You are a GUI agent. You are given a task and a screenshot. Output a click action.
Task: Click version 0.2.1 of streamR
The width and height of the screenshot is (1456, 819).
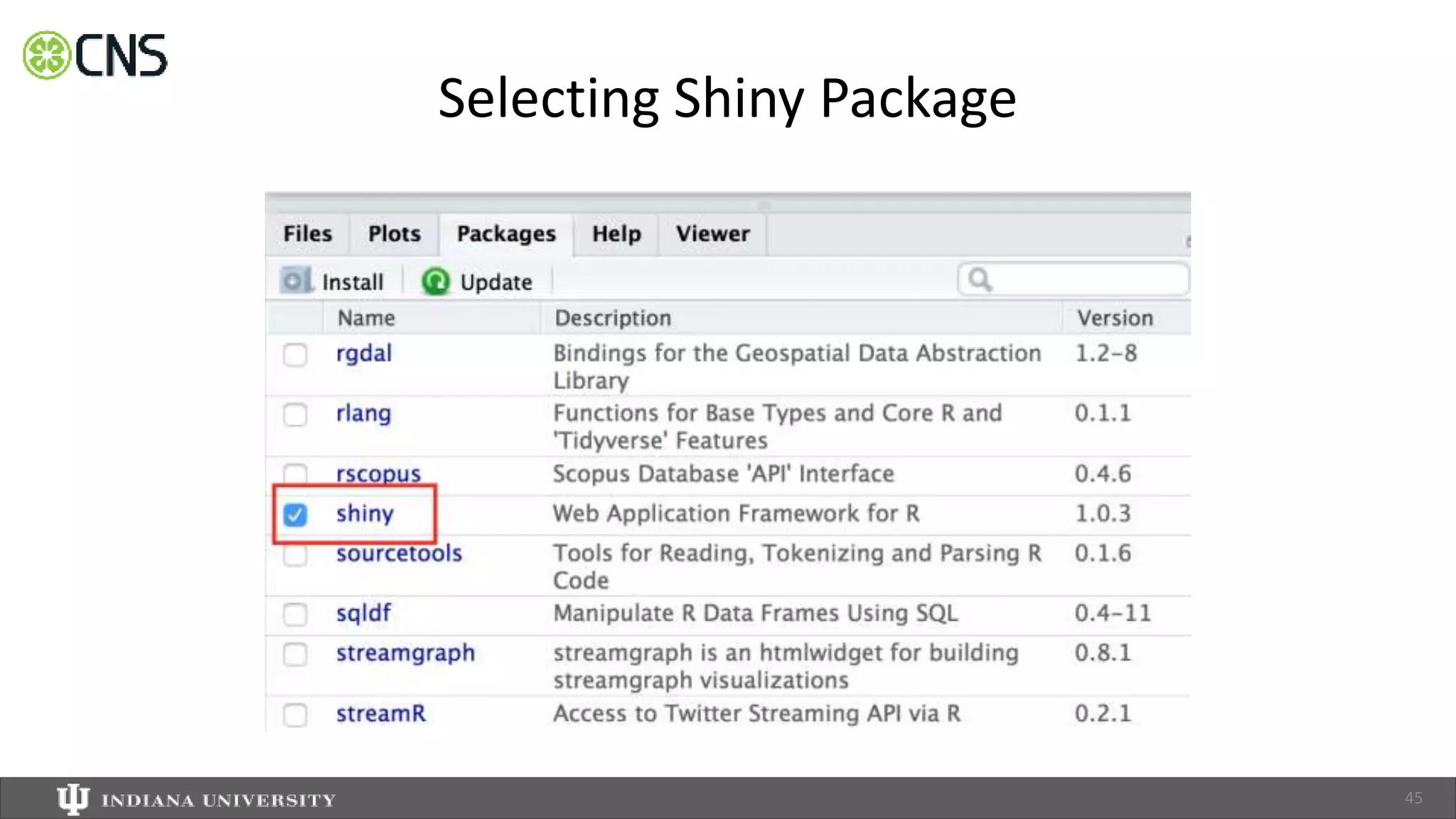1103,713
